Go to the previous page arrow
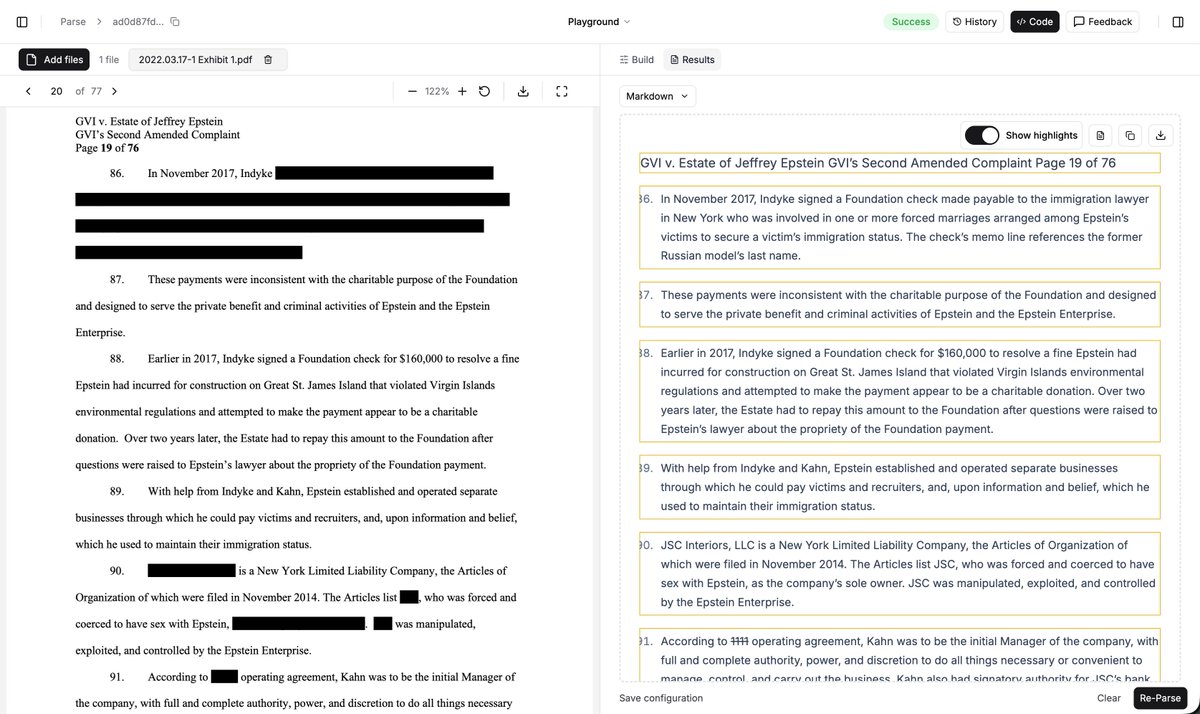Viewport: 1200px width, 714px height. (x=28, y=91)
